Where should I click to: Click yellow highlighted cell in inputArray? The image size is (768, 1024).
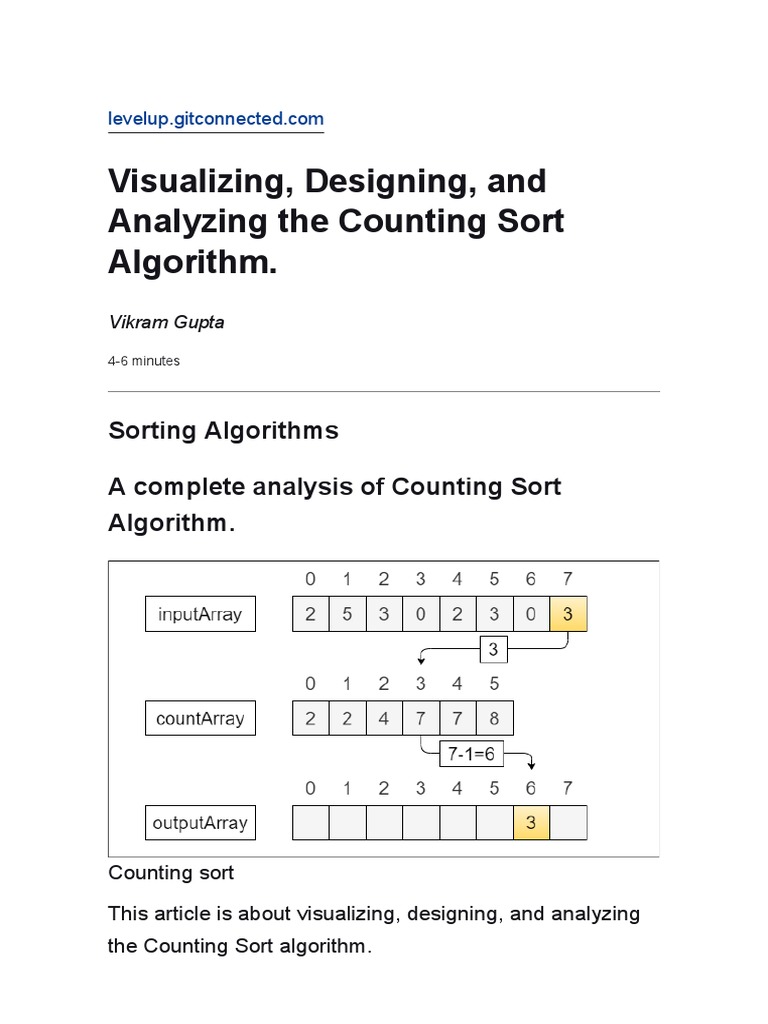[568, 614]
